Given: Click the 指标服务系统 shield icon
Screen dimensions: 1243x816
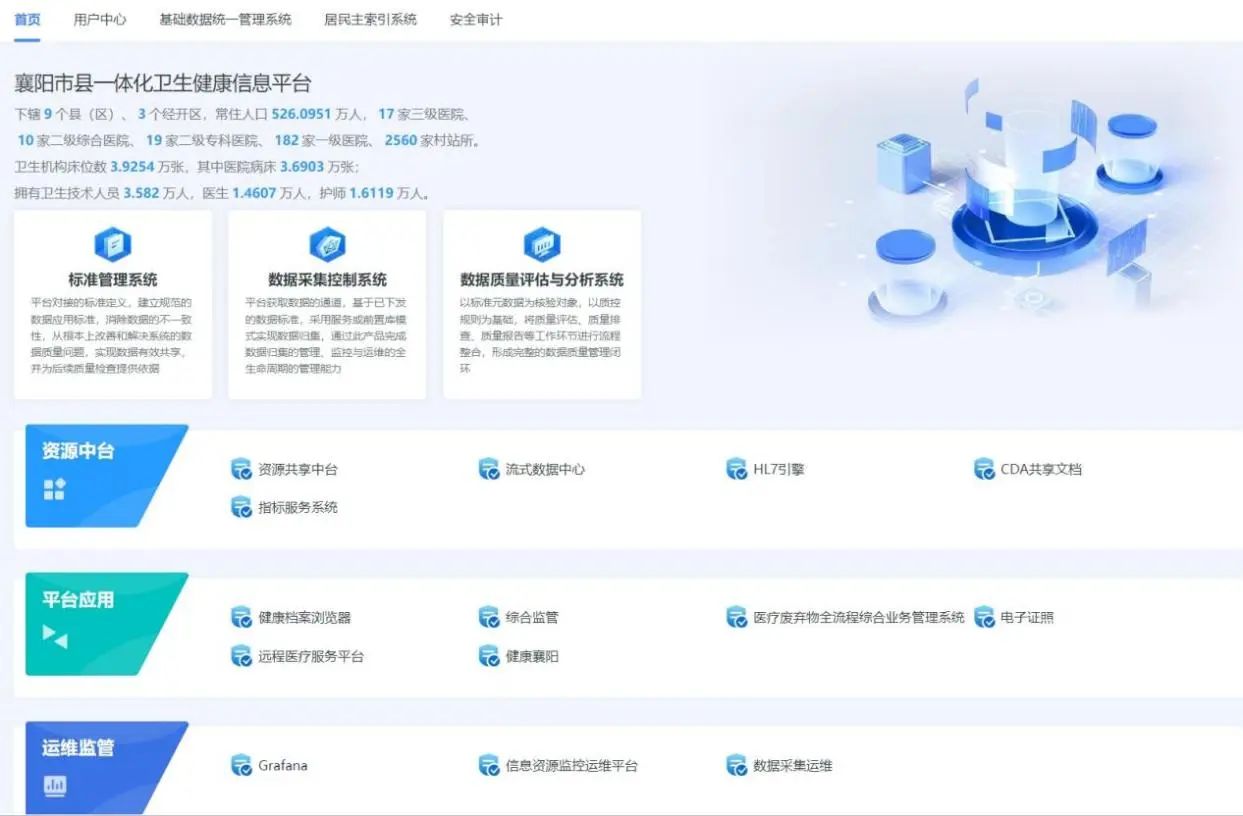Looking at the screenshot, I should [240, 507].
